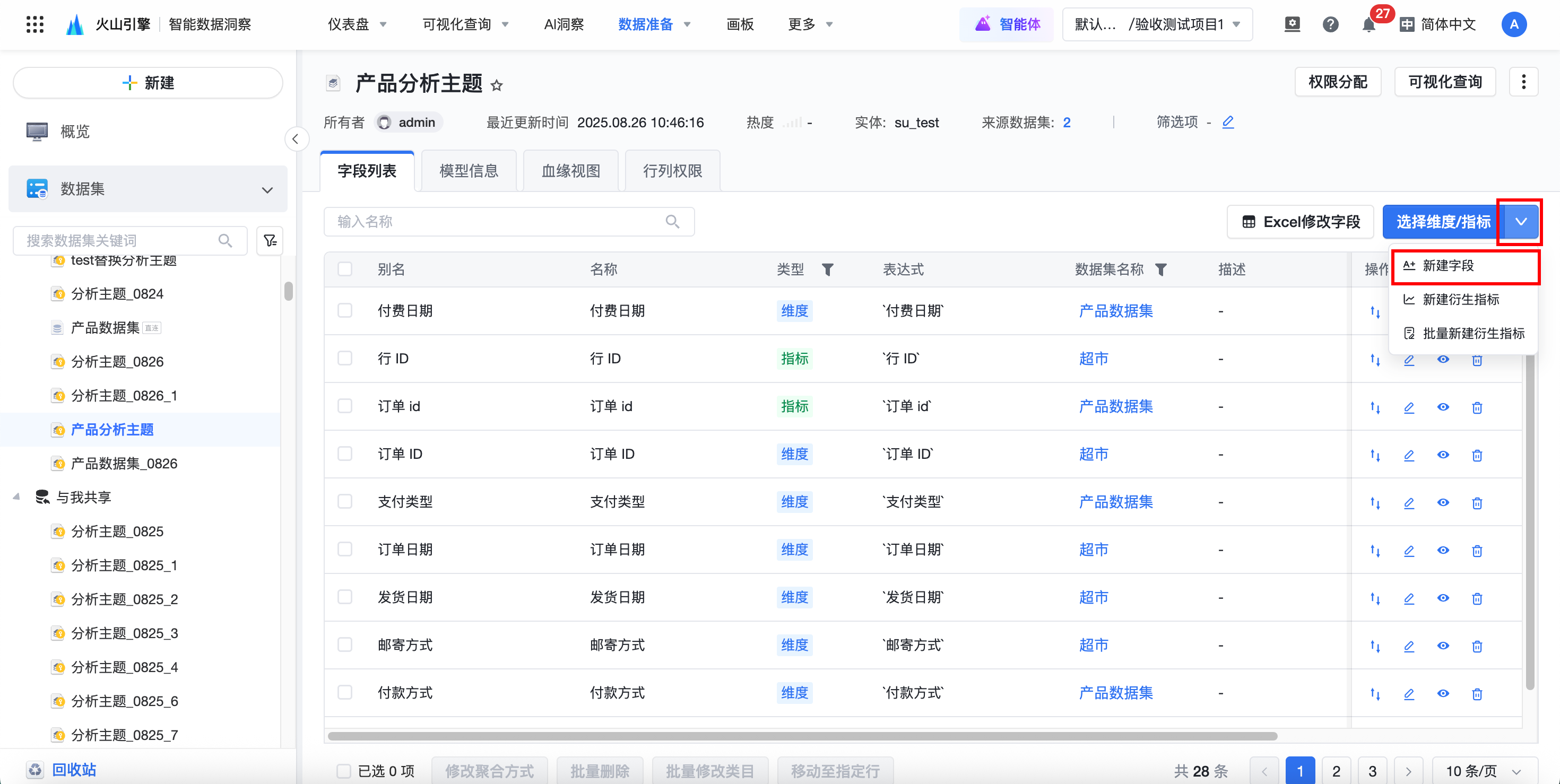Open the dataset filter icon beside search
This screenshot has width=1560, height=784.
[x=270, y=241]
